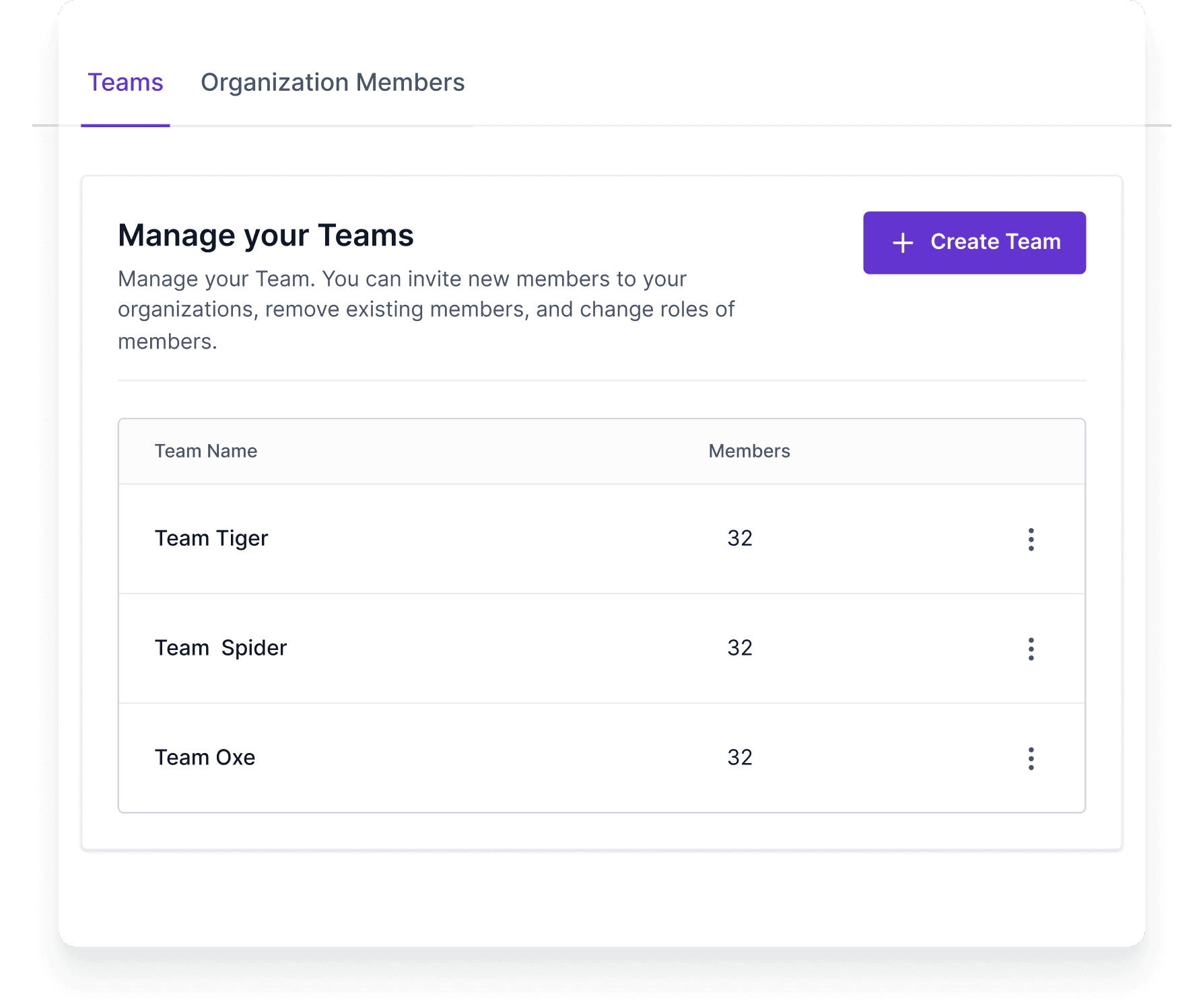Screen dimensions: 1201x1008
Task: Click the Manage your Teams heading
Action: [265, 236]
